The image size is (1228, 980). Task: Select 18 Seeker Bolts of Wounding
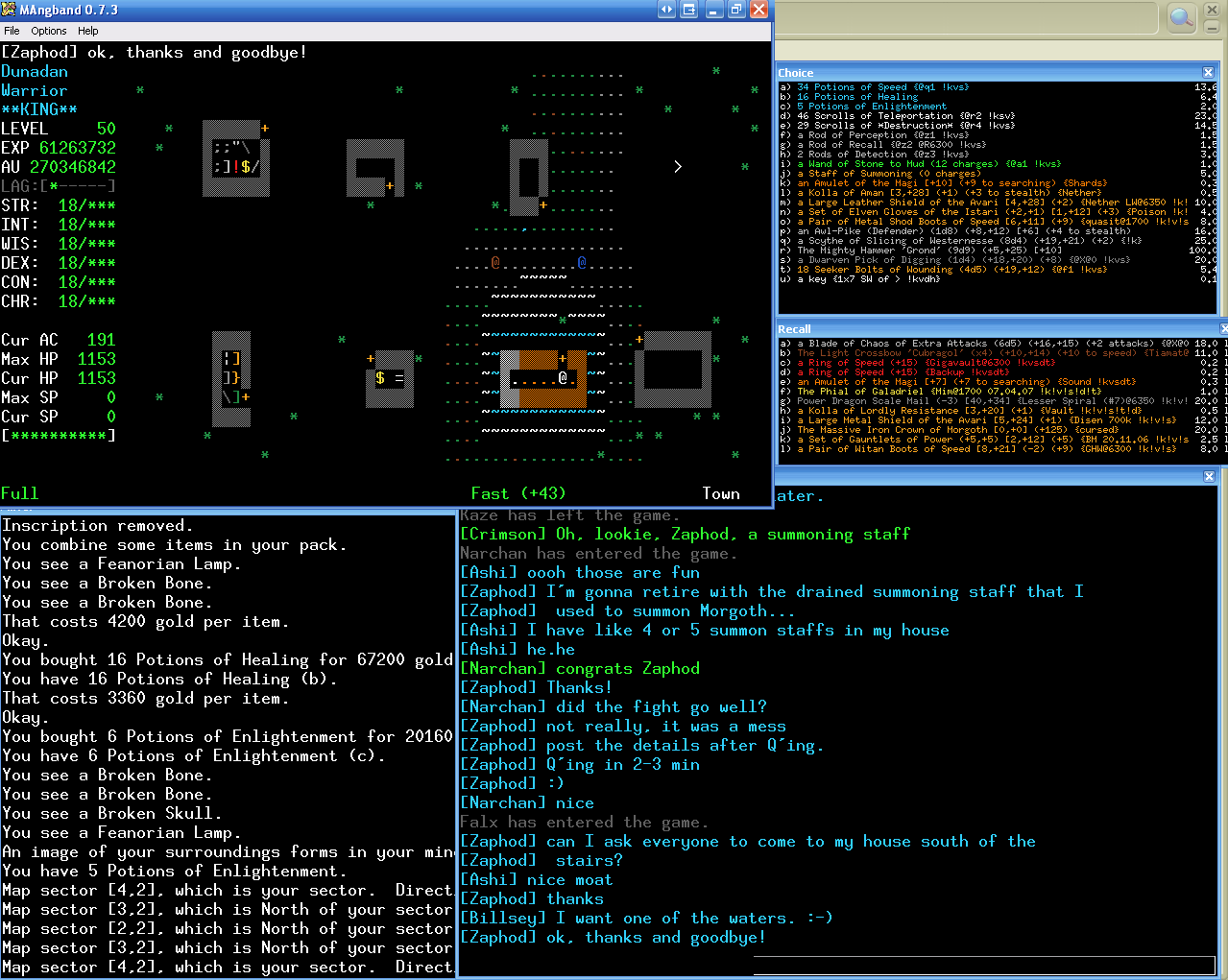tap(998, 270)
